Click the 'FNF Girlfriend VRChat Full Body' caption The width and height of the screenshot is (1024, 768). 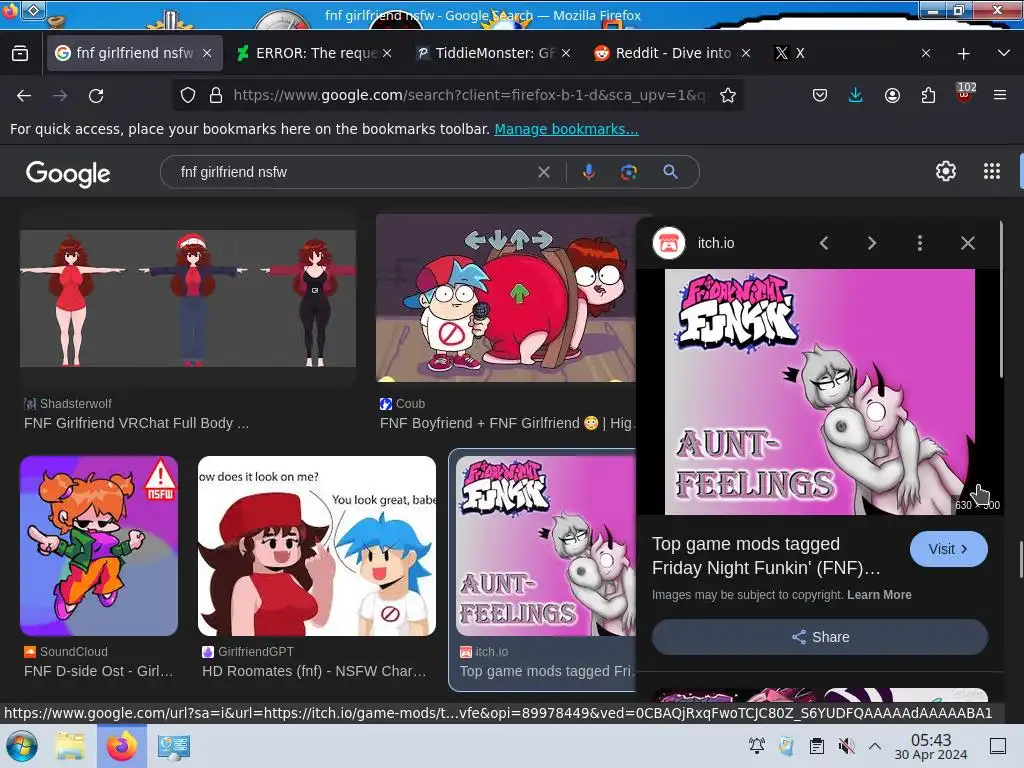point(136,423)
